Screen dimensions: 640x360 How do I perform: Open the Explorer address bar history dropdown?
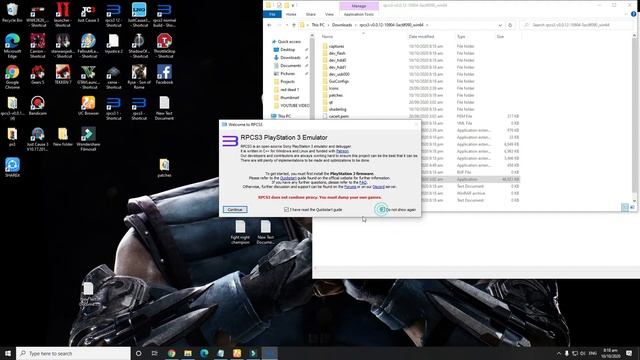point(500,25)
